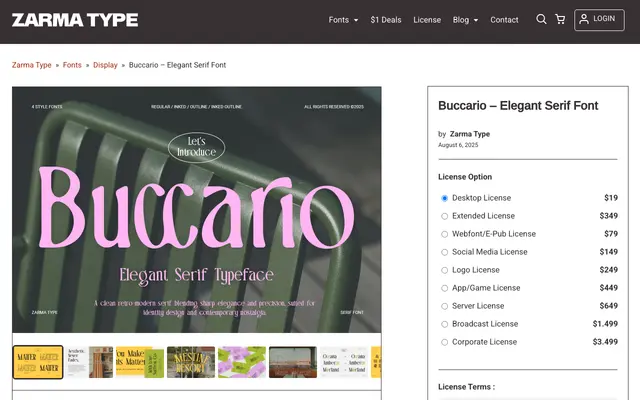Open the License menu item
The width and height of the screenshot is (640, 400).
point(427,20)
